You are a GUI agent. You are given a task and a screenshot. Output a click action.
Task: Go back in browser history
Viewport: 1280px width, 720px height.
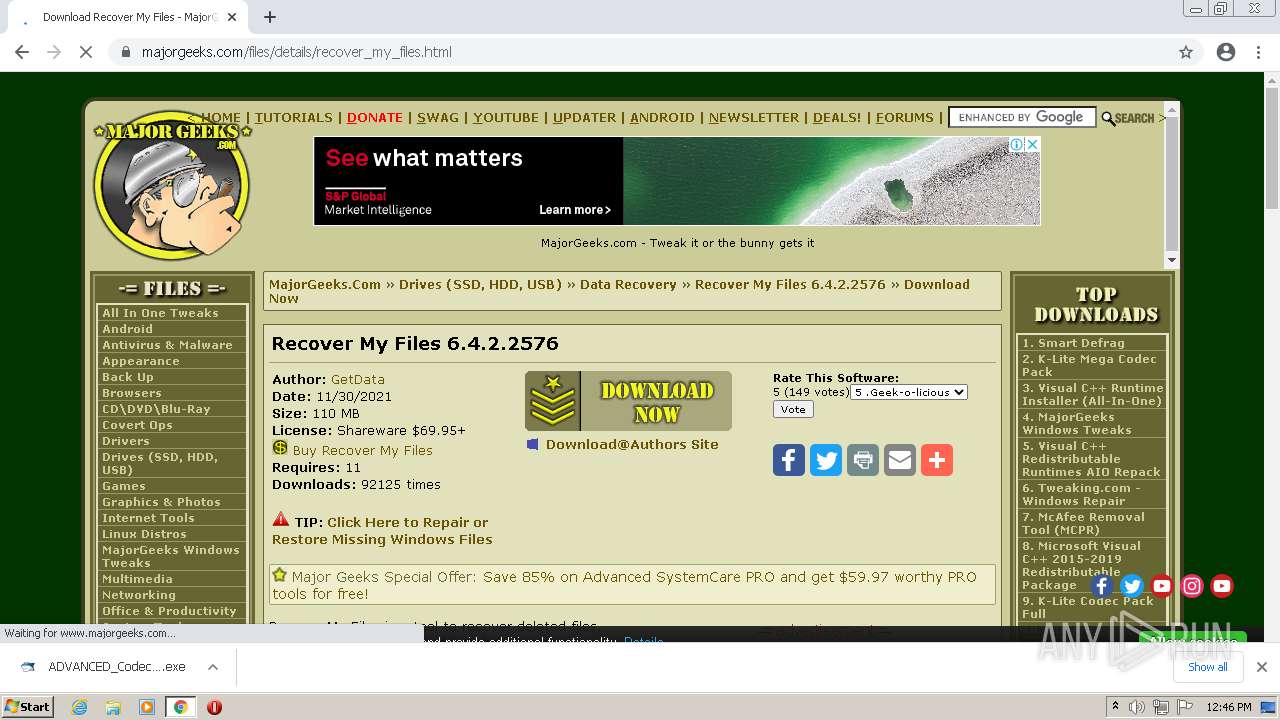tap(22, 52)
